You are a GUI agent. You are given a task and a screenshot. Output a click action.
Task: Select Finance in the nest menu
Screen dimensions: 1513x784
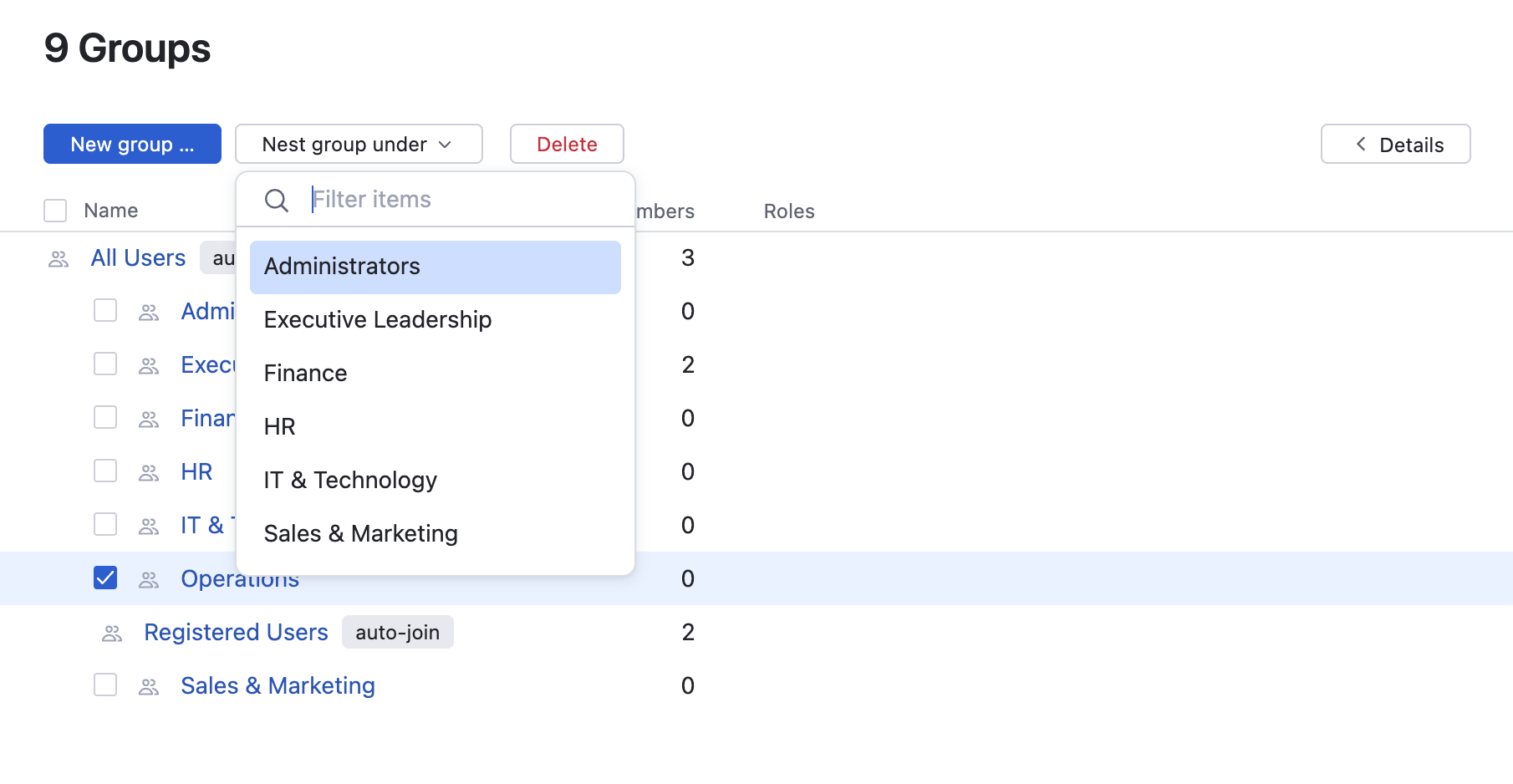tap(306, 374)
